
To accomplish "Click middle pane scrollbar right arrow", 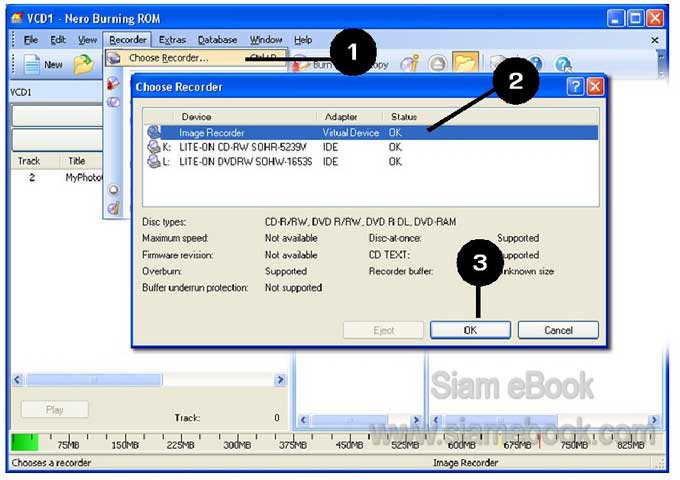I will (416, 420).
